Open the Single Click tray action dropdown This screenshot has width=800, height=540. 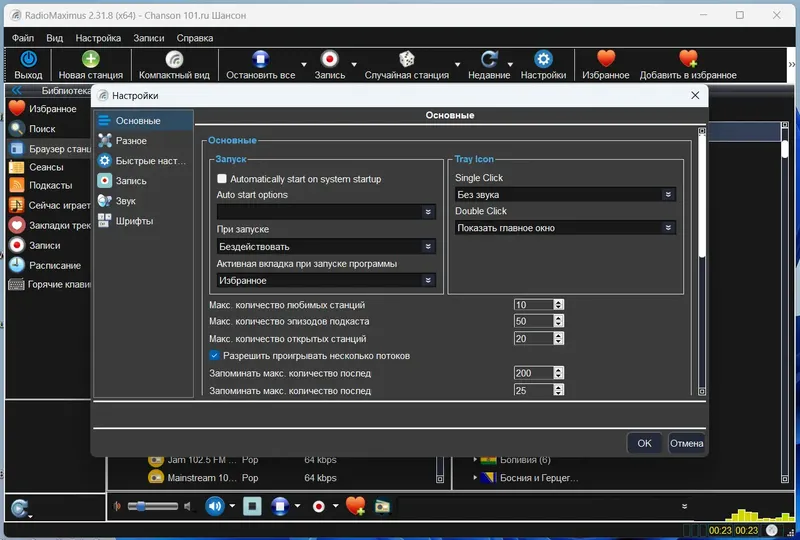pos(565,194)
